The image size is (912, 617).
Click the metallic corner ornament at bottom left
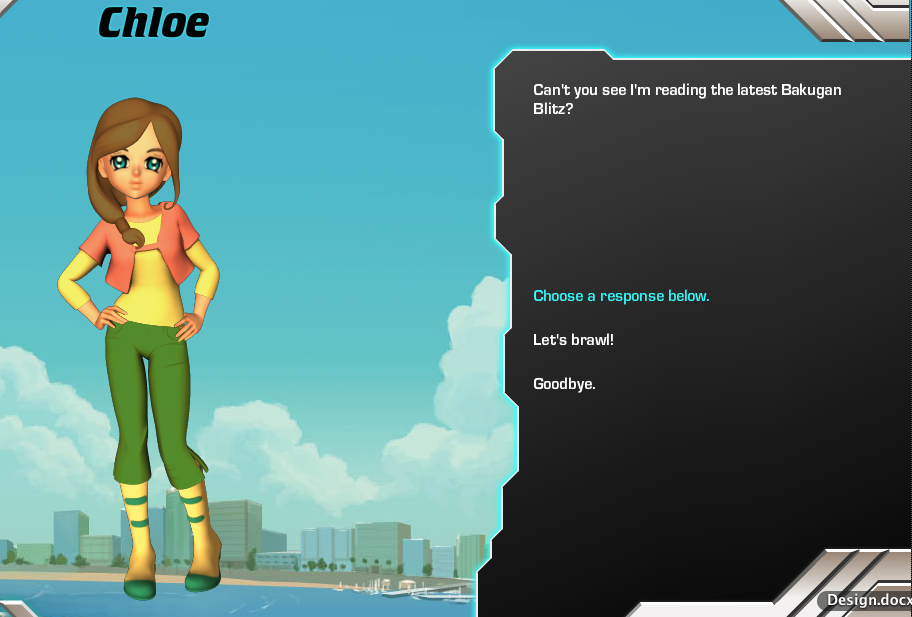[20, 607]
